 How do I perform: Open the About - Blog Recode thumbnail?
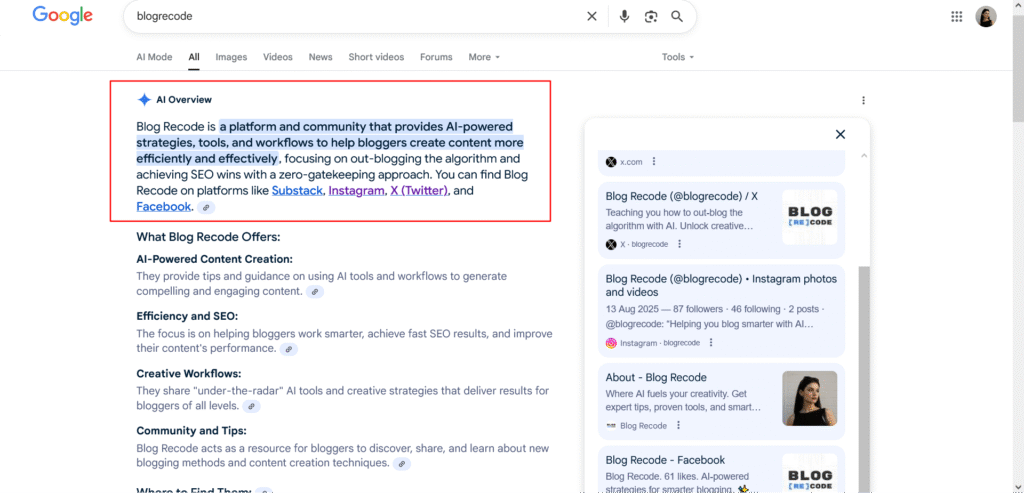point(809,400)
